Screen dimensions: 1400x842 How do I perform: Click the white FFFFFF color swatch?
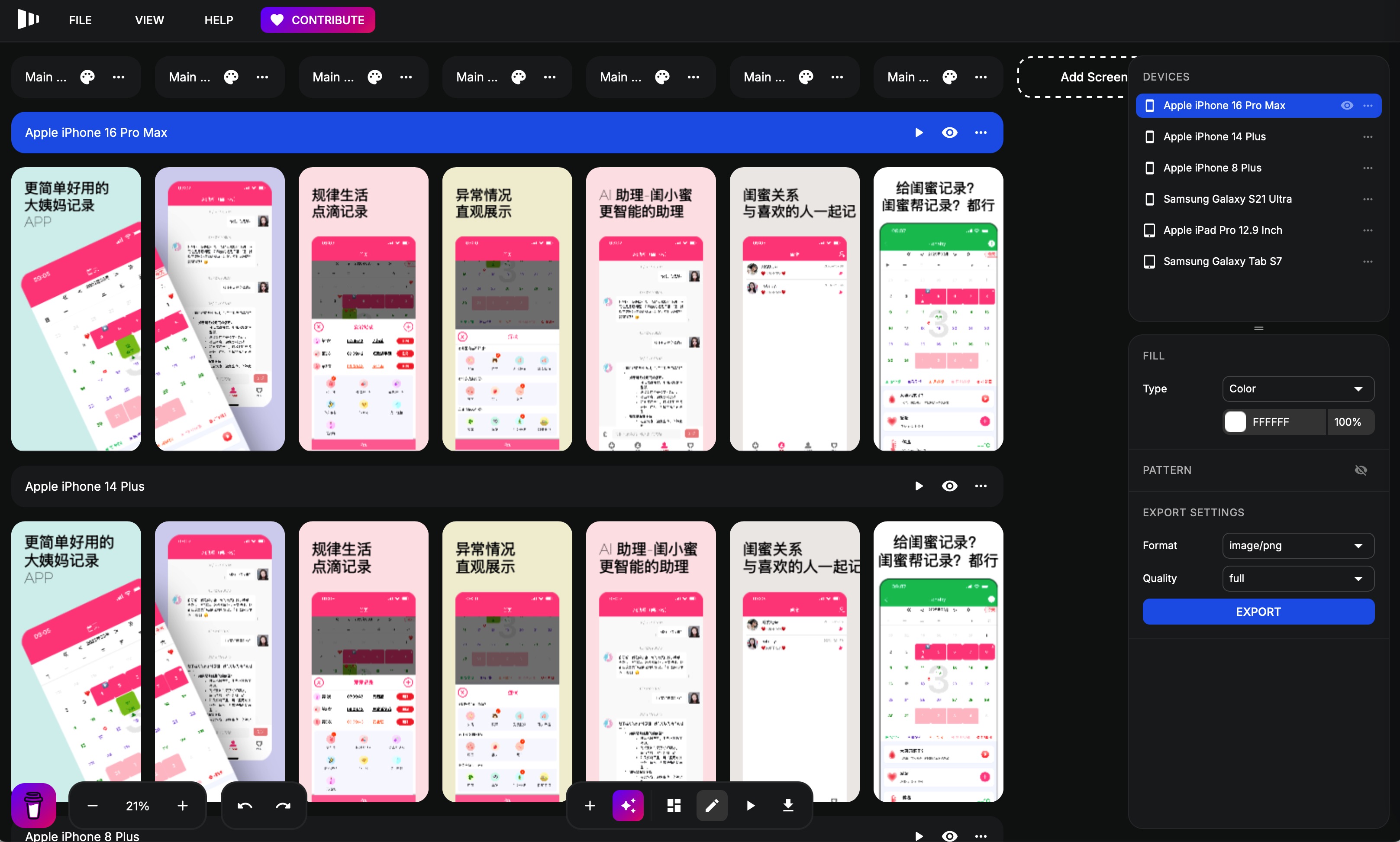pos(1235,421)
